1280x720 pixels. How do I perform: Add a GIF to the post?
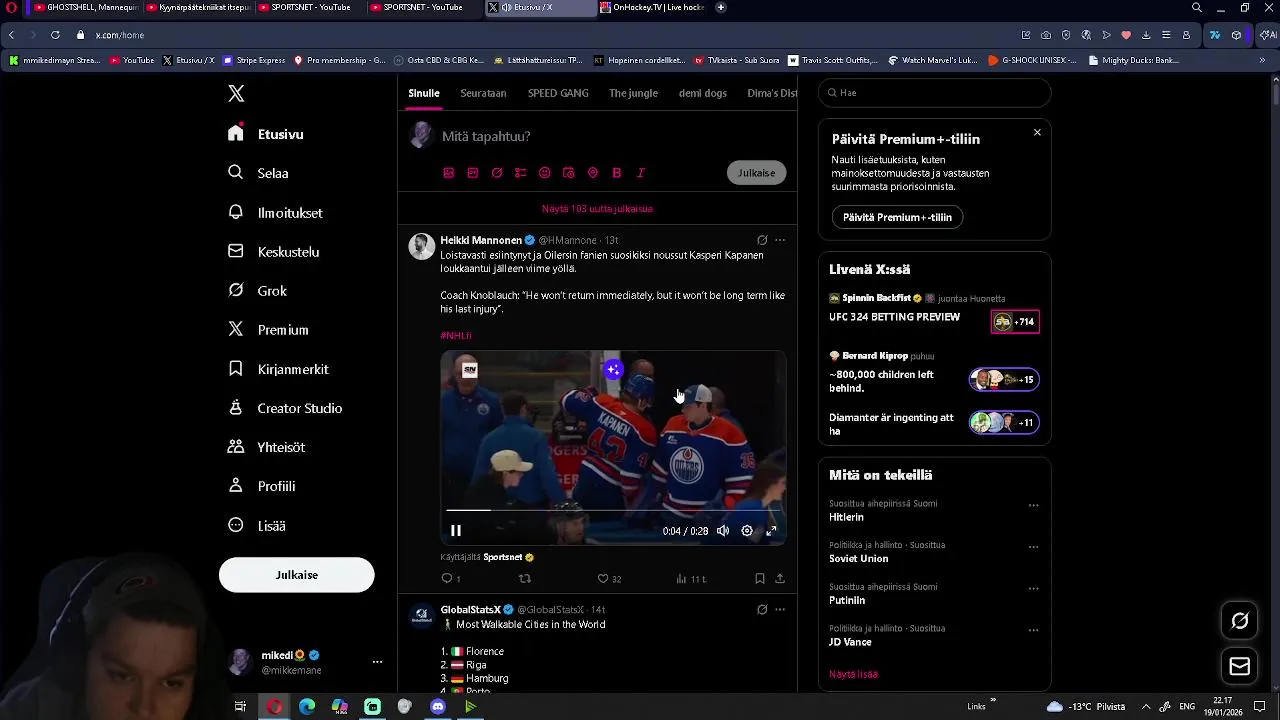473,173
